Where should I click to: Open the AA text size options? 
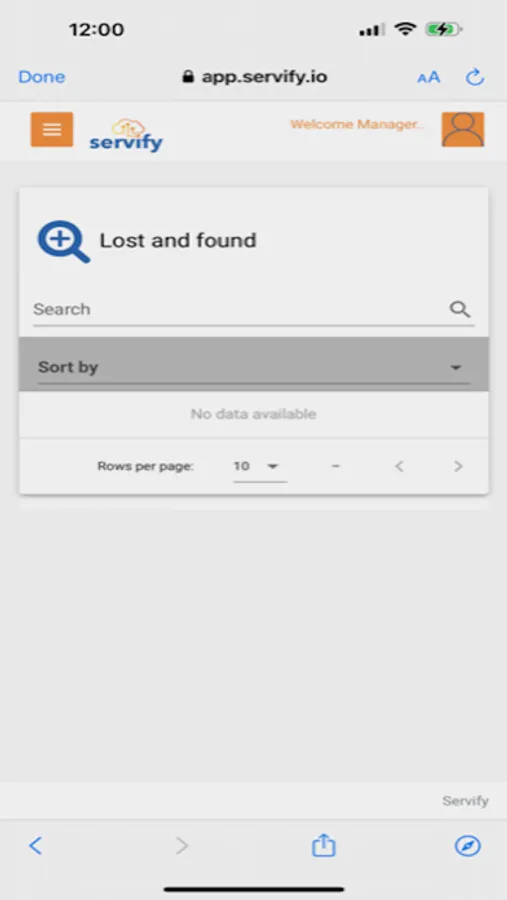(428, 77)
